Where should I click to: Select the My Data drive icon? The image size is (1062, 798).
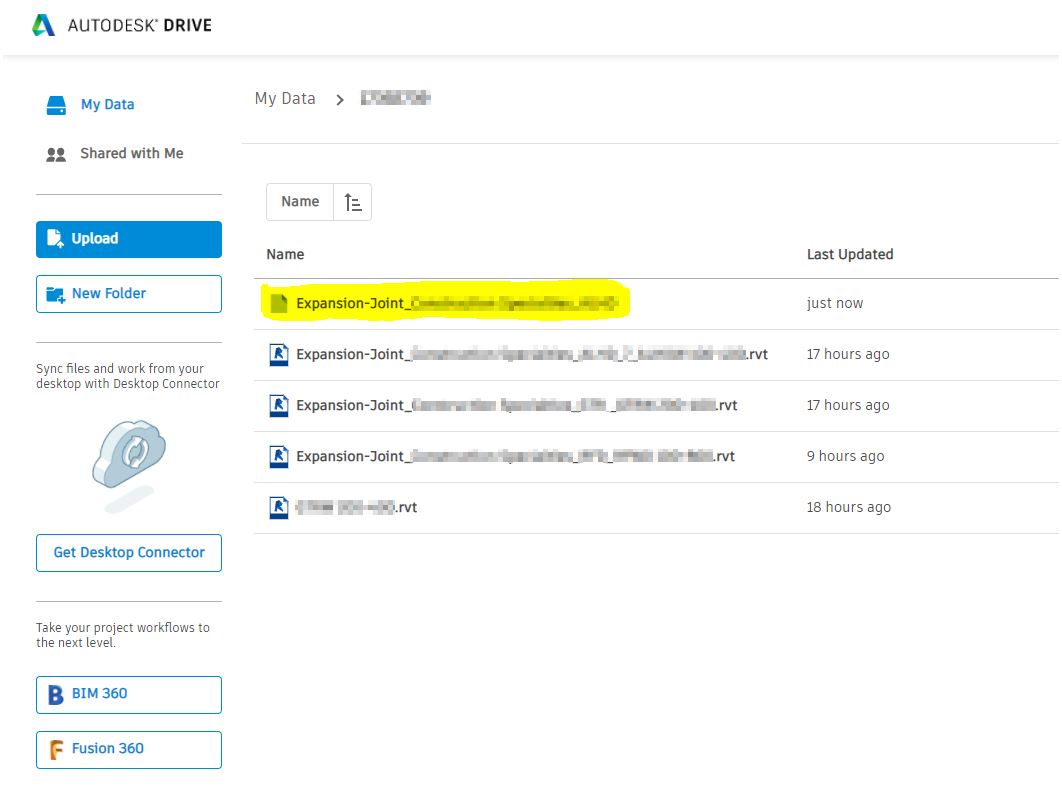57,104
